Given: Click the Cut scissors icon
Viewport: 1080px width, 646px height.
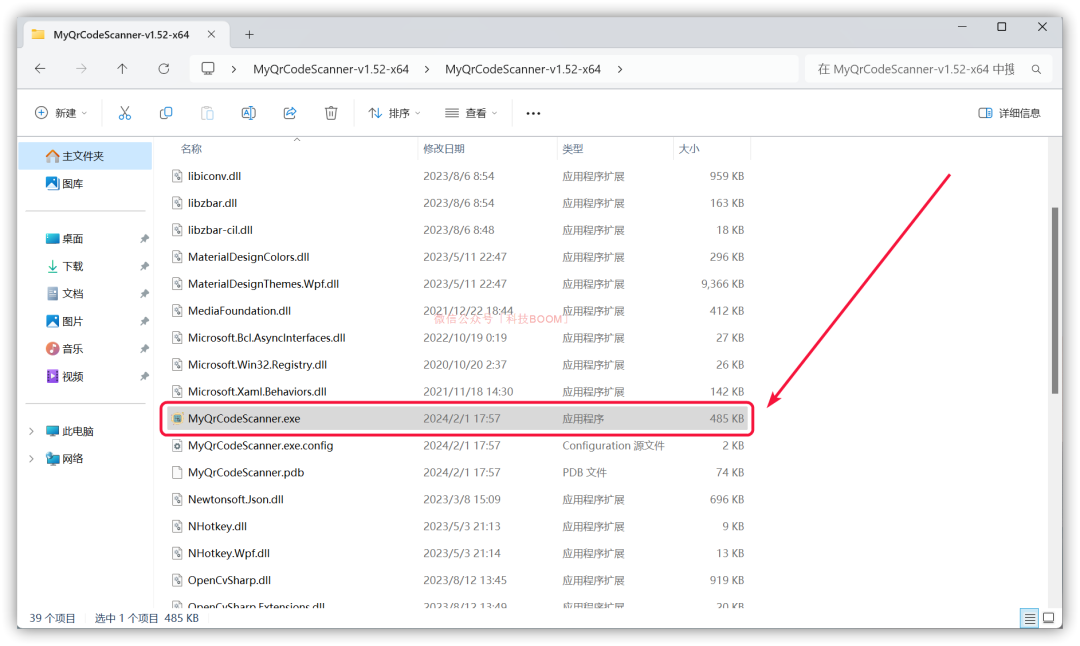Looking at the screenshot, I should [x=125, y=113].
